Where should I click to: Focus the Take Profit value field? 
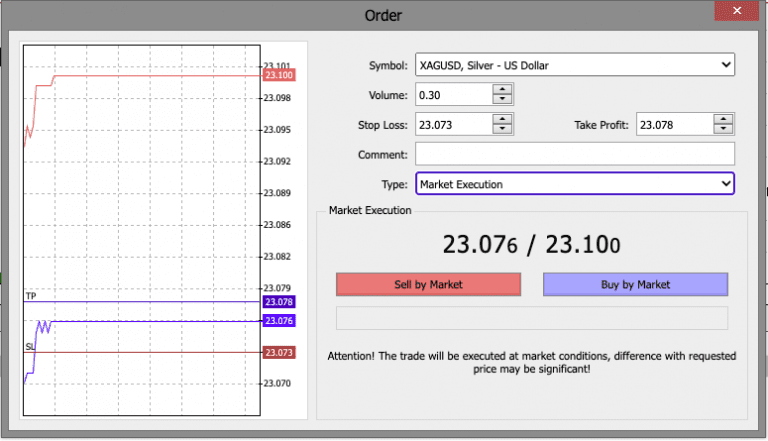(672, 125)
